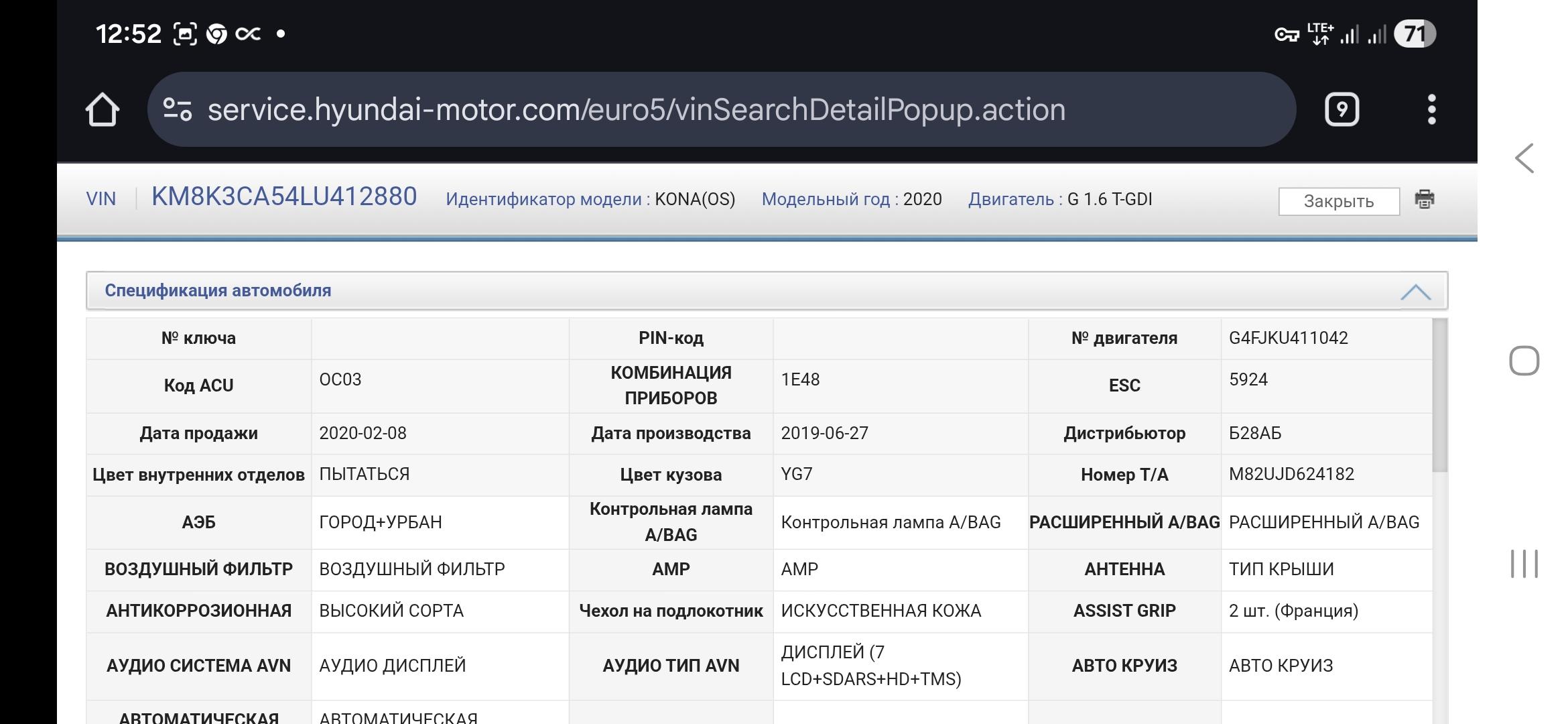This screenshot has width=1568, height=724.
Task: Tap the Двигатель label in header
Action: [1010, 199]
